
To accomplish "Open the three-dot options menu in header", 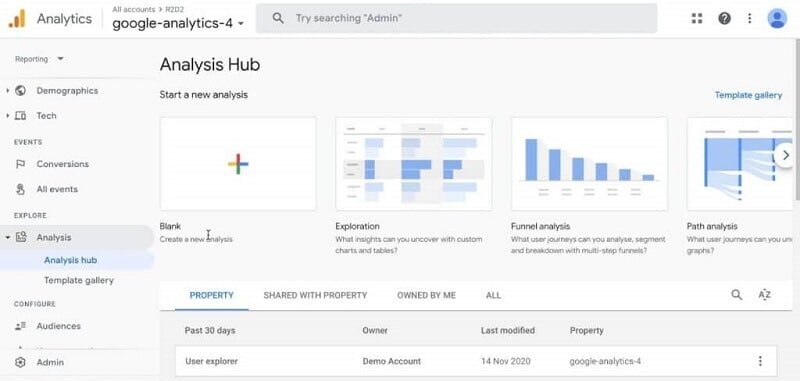I will (x=749, y=18).
